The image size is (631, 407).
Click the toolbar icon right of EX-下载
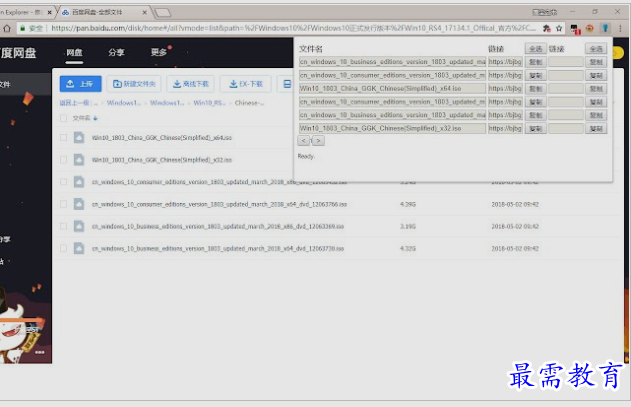coord(287,84)
